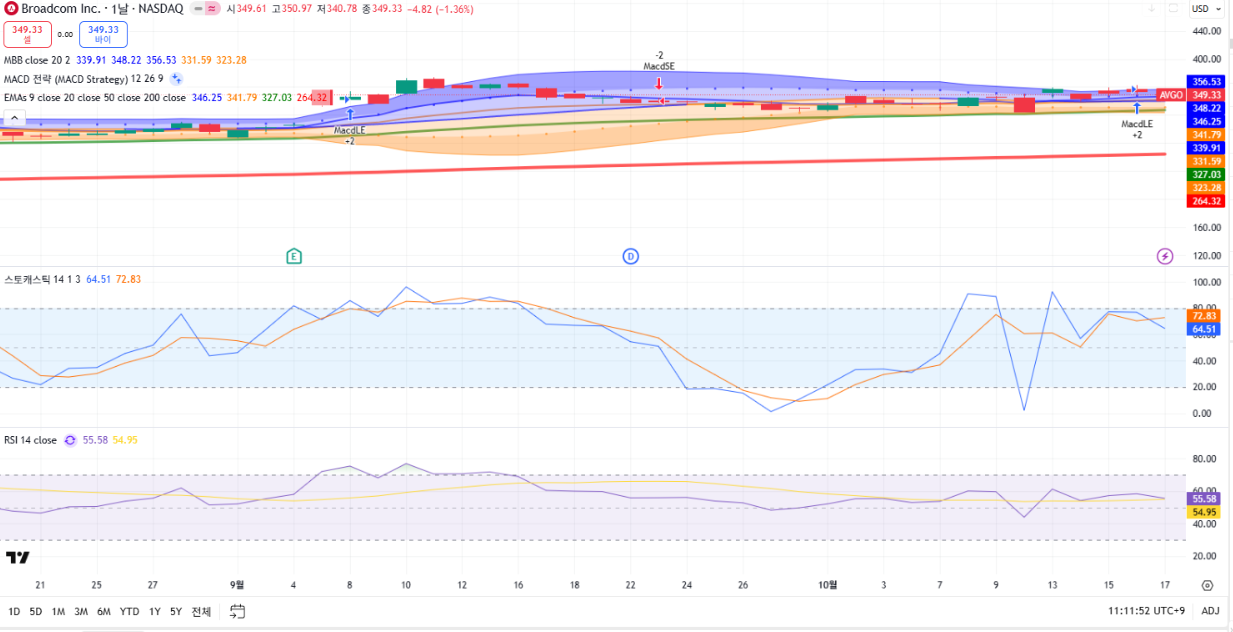
Task: Open the USD currency dropdown
Action: (x=1206, y=9)
